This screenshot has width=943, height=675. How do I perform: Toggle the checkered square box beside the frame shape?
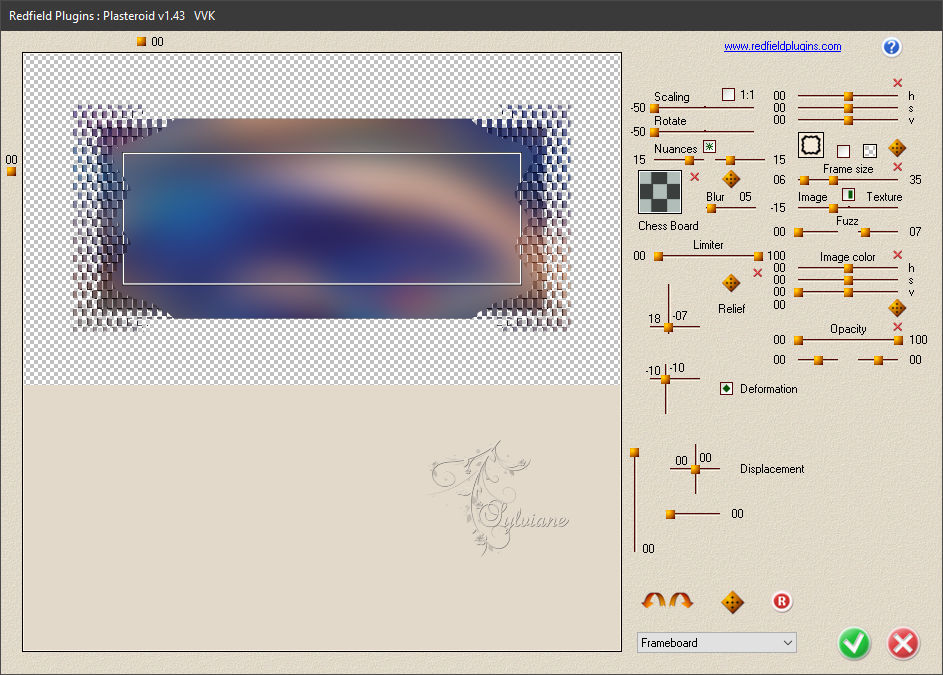tap(870, 151)
